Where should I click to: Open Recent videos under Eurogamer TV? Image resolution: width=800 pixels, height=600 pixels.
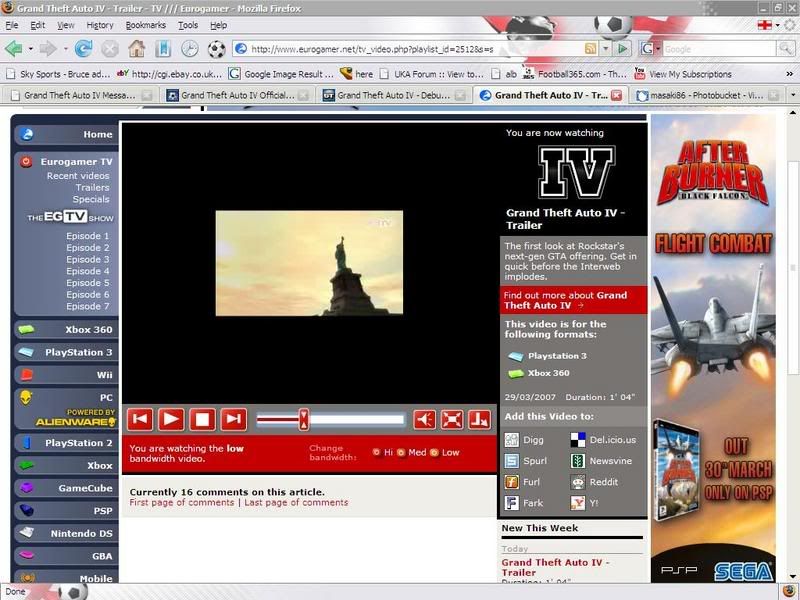point(78,176)
